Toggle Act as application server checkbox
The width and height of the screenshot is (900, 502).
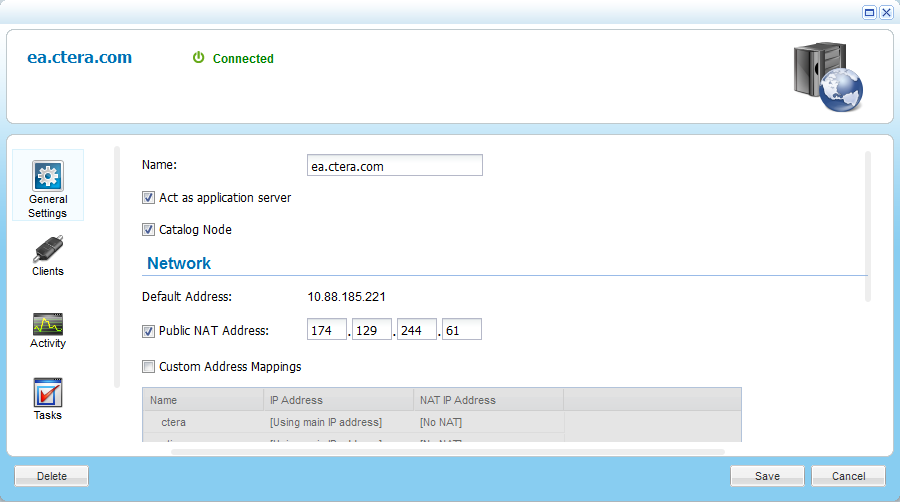coord(148,198)
